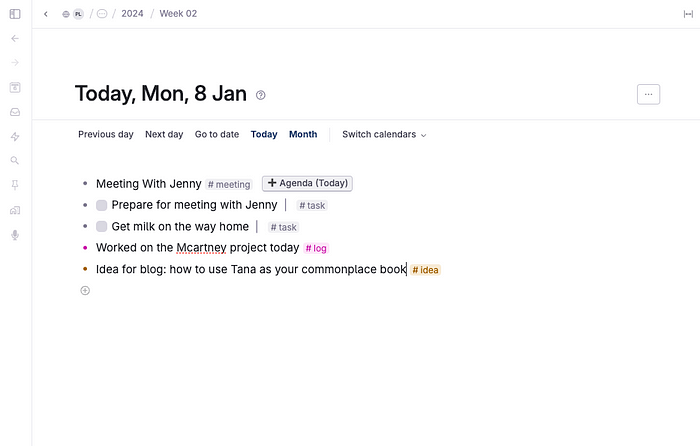Expand the Switch calendars dropdown
This screenshot has height=446, width=700.
[384, 134]
